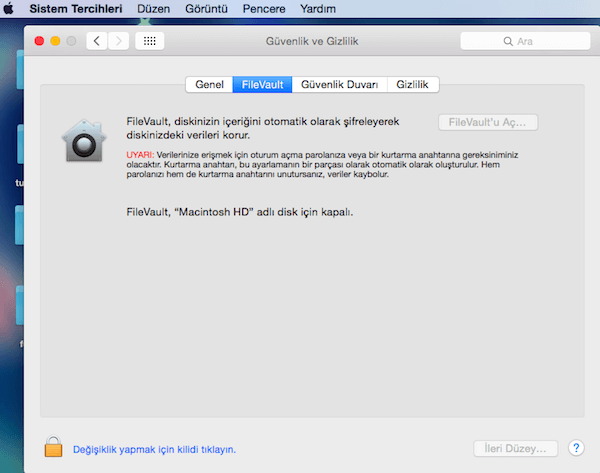Image resolution: width=600 pixels, height=473 pixels.
Task: Click the 'Macintosh HD' disk status text
Action: [x=240, y=212]
